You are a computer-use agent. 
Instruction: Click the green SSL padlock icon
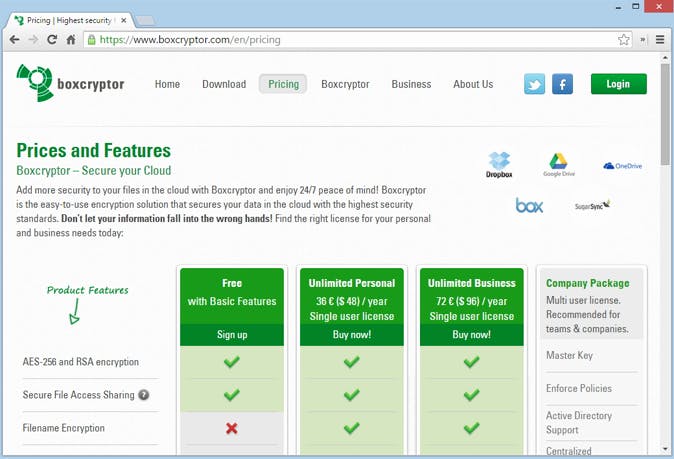[92, 40]
